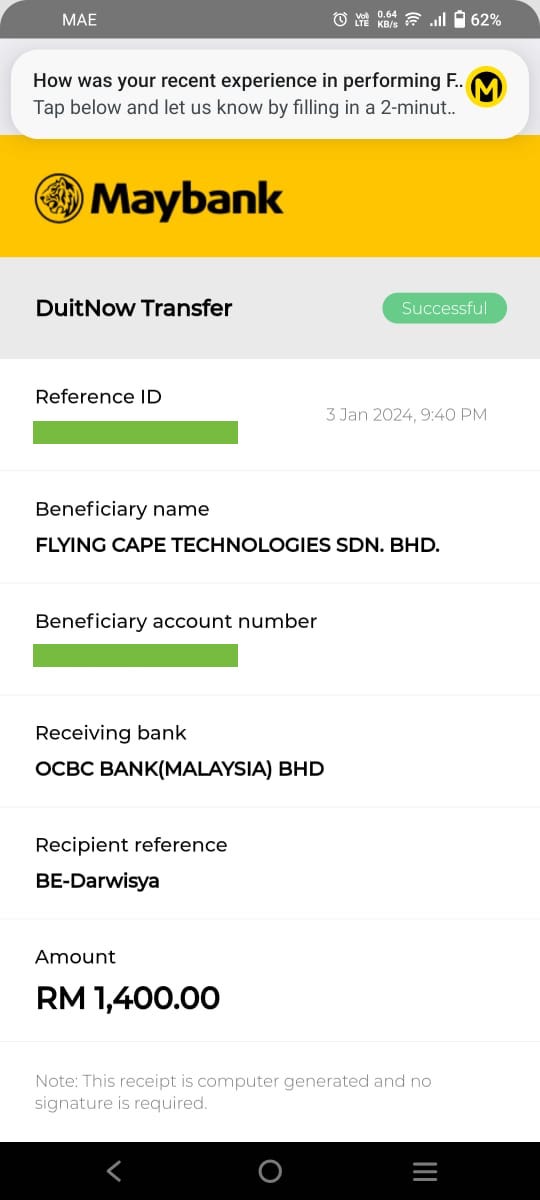540x1200 pixels.
Task: Tap the redacted Reference ID value
Action: pyautogui.click(x=135, y=432)
